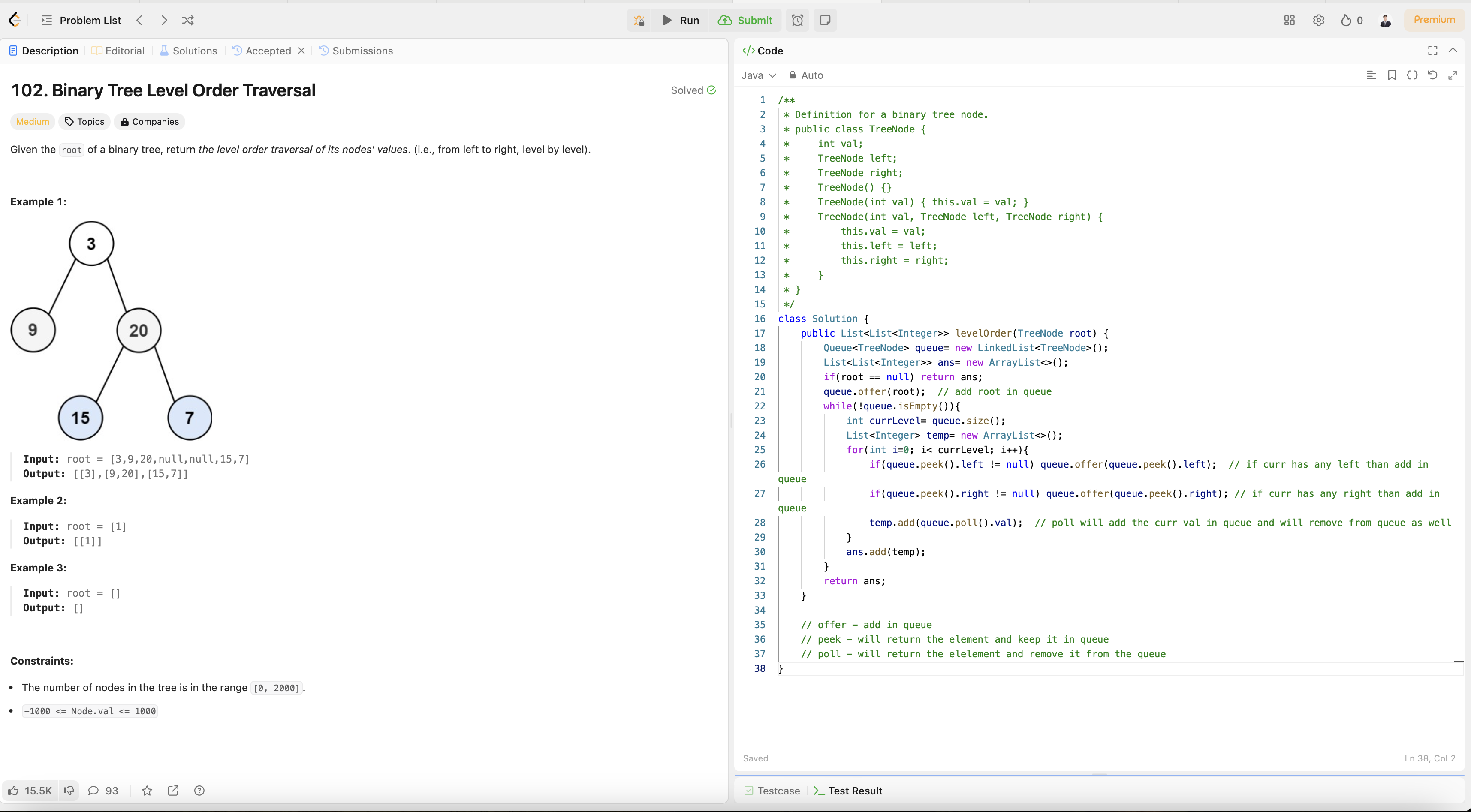Bookmark the code with the bookmark icon
This screenshot has height=812, width=1471.
click(x=1392, y=75)
